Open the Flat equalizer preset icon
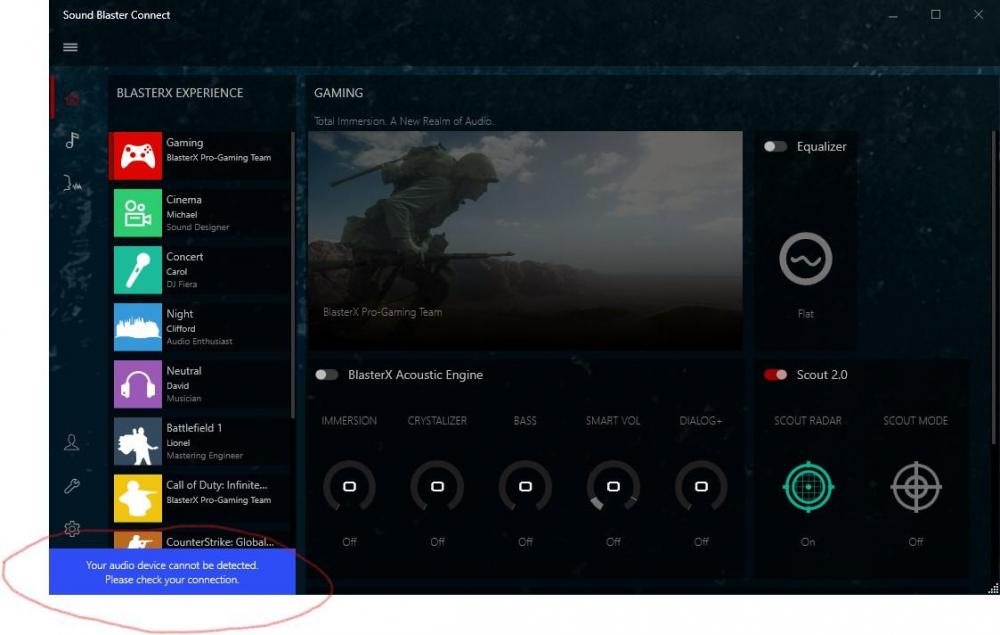1000x635 pixels. [x=805, y=259]
